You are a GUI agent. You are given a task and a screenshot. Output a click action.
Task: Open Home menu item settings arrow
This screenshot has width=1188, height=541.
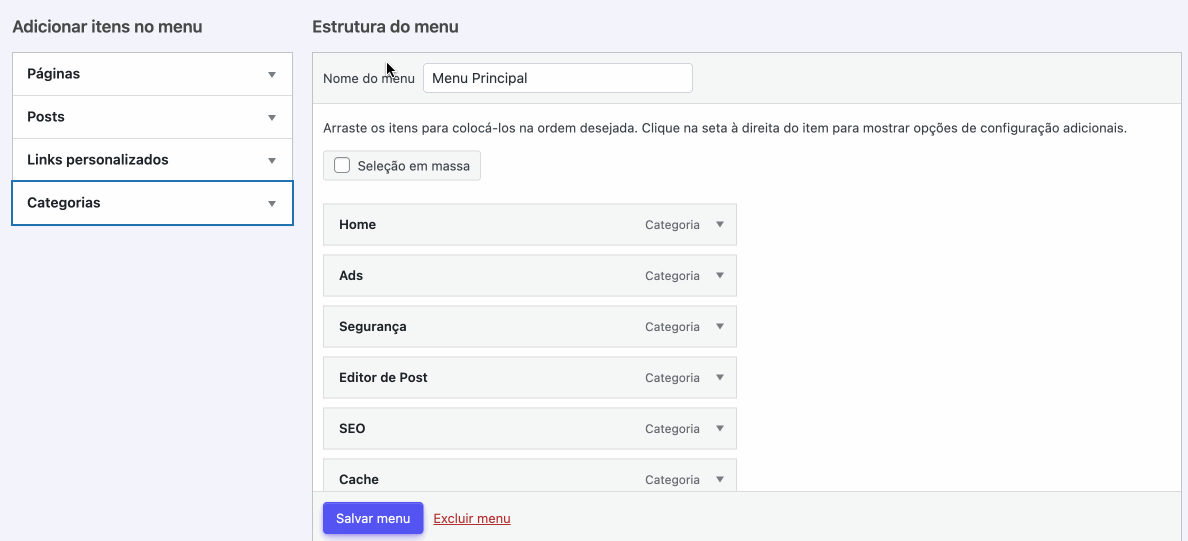coord(720,224)
